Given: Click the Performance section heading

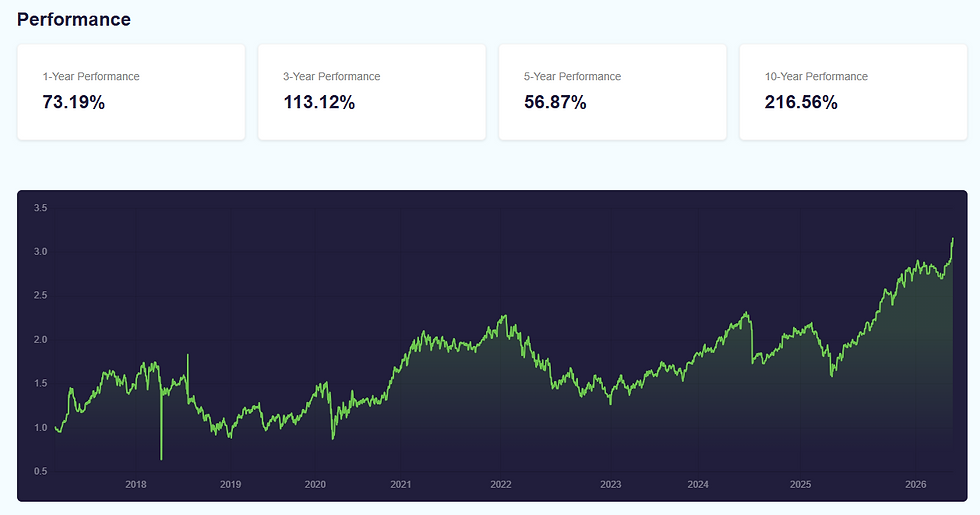Looking at the screenshot, I should tap(74, 19).
